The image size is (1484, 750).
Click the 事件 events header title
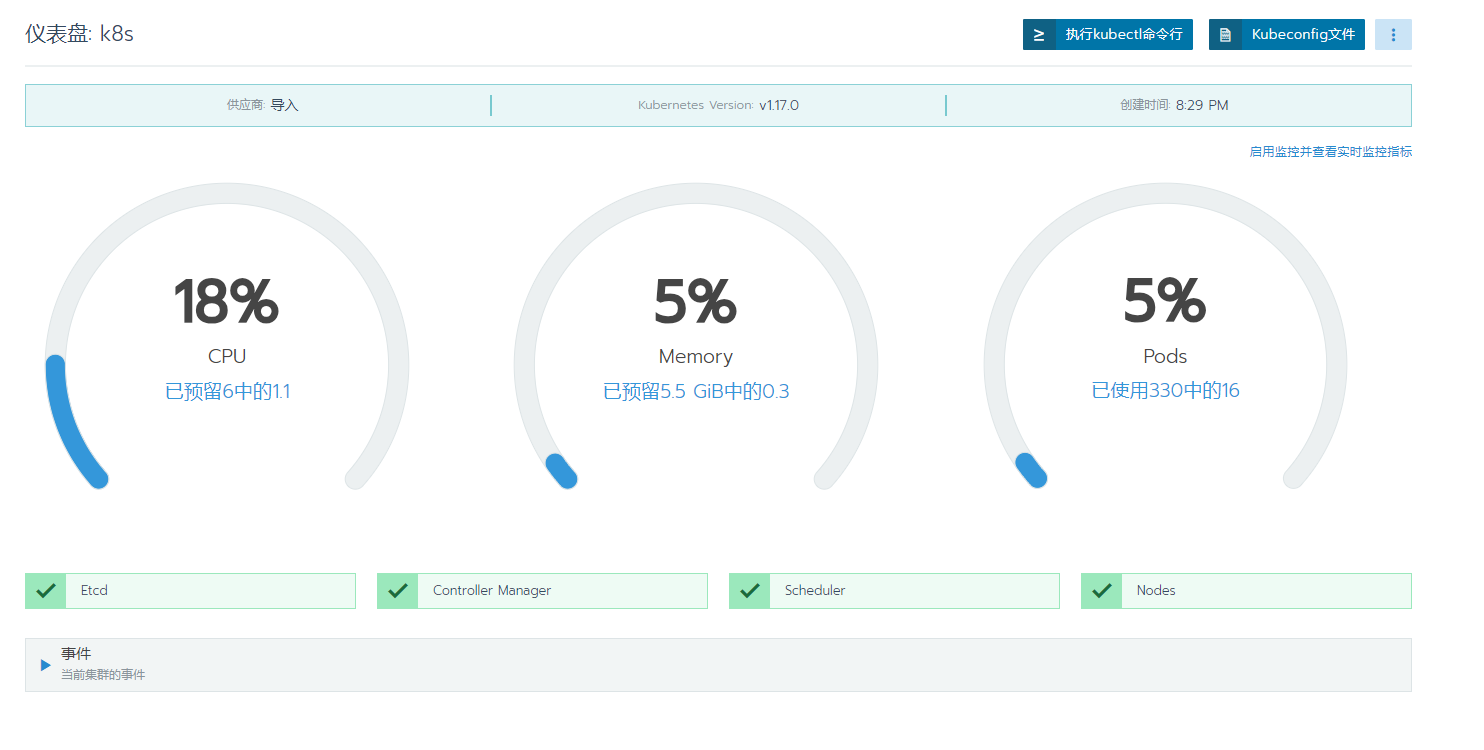point(76,654)
